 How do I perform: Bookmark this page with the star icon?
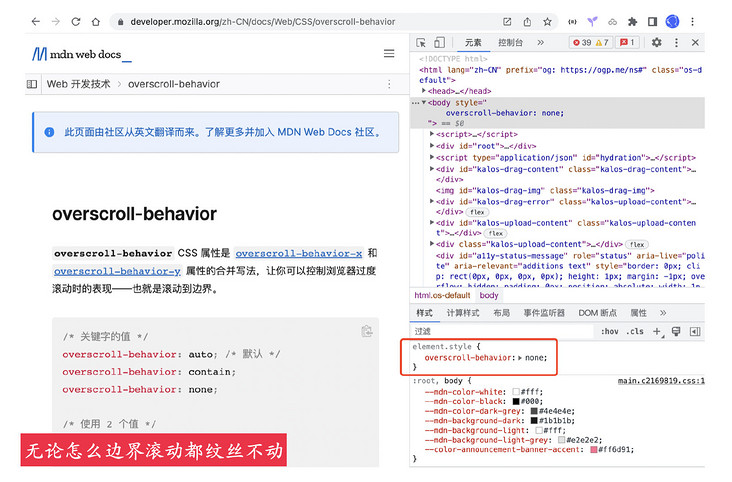547,21
